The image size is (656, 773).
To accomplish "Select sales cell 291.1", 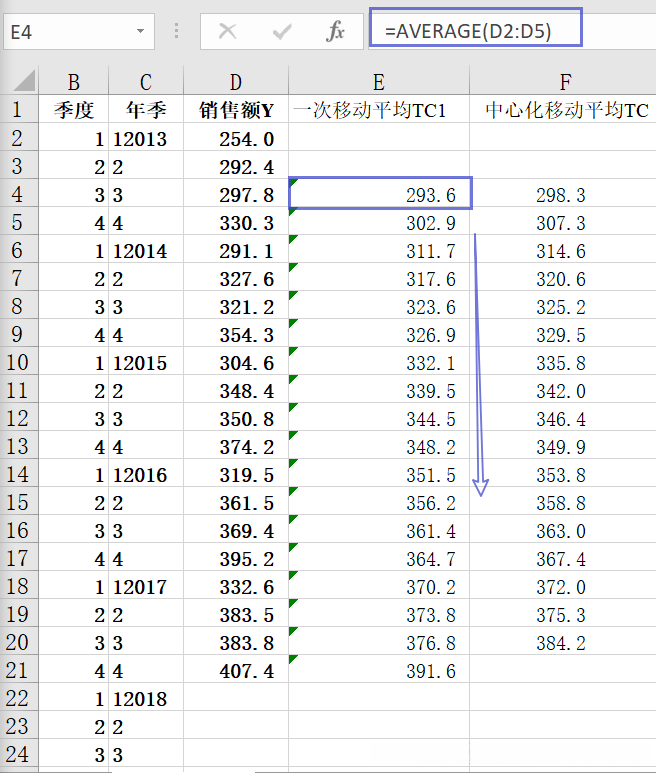I will [x=236, y=249].
